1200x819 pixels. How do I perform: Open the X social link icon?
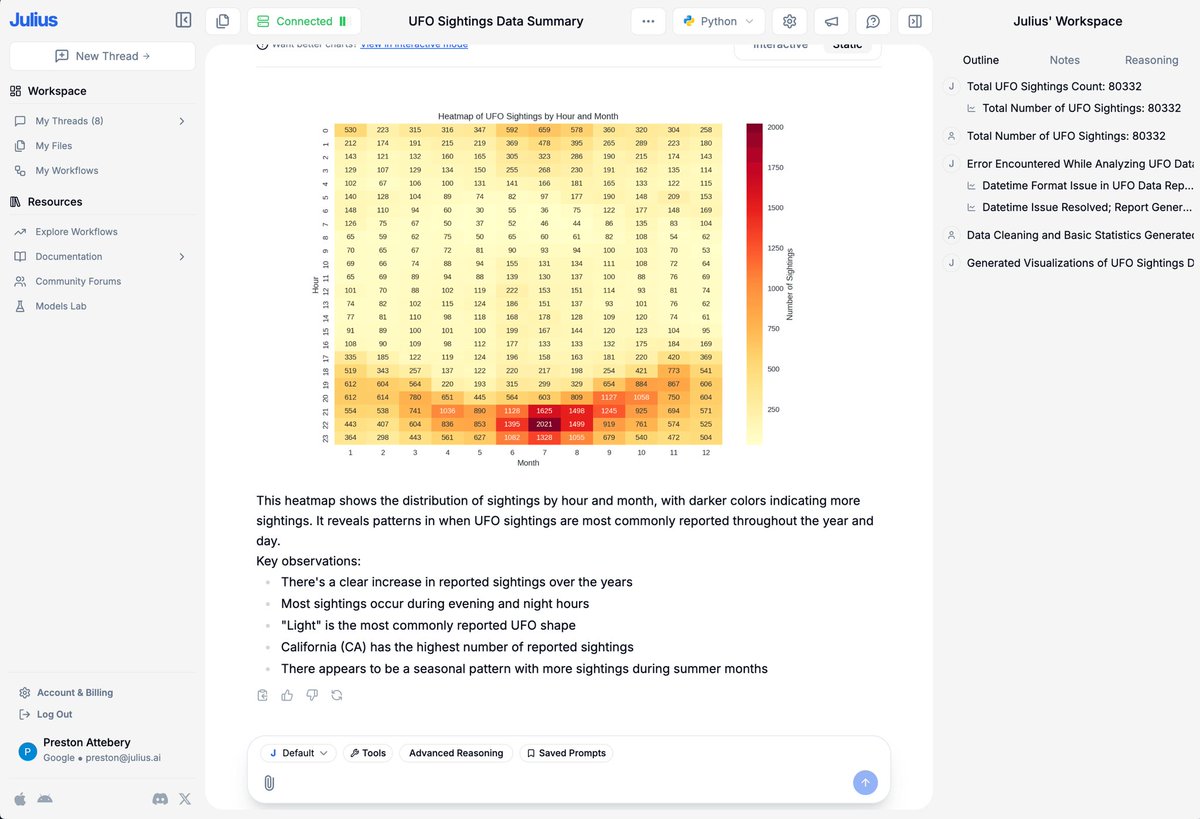[x=185, y=799]
